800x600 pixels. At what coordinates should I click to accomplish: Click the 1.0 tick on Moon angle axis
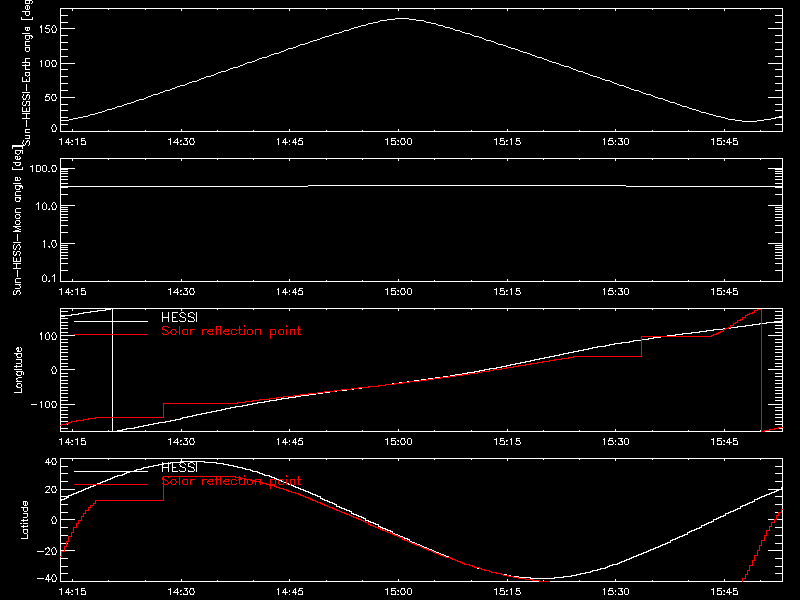[49, 245]
